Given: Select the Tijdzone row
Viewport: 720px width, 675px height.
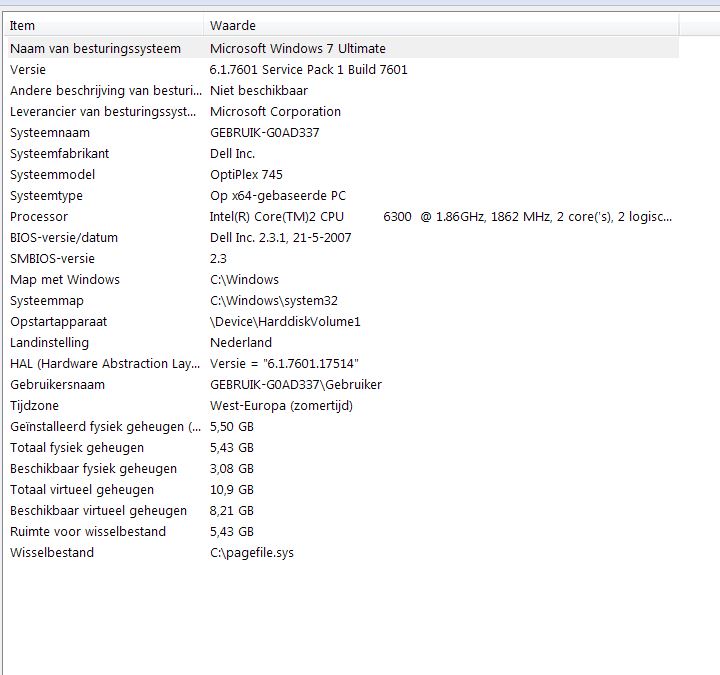Looking at the screenshot, I should [34, 405].
